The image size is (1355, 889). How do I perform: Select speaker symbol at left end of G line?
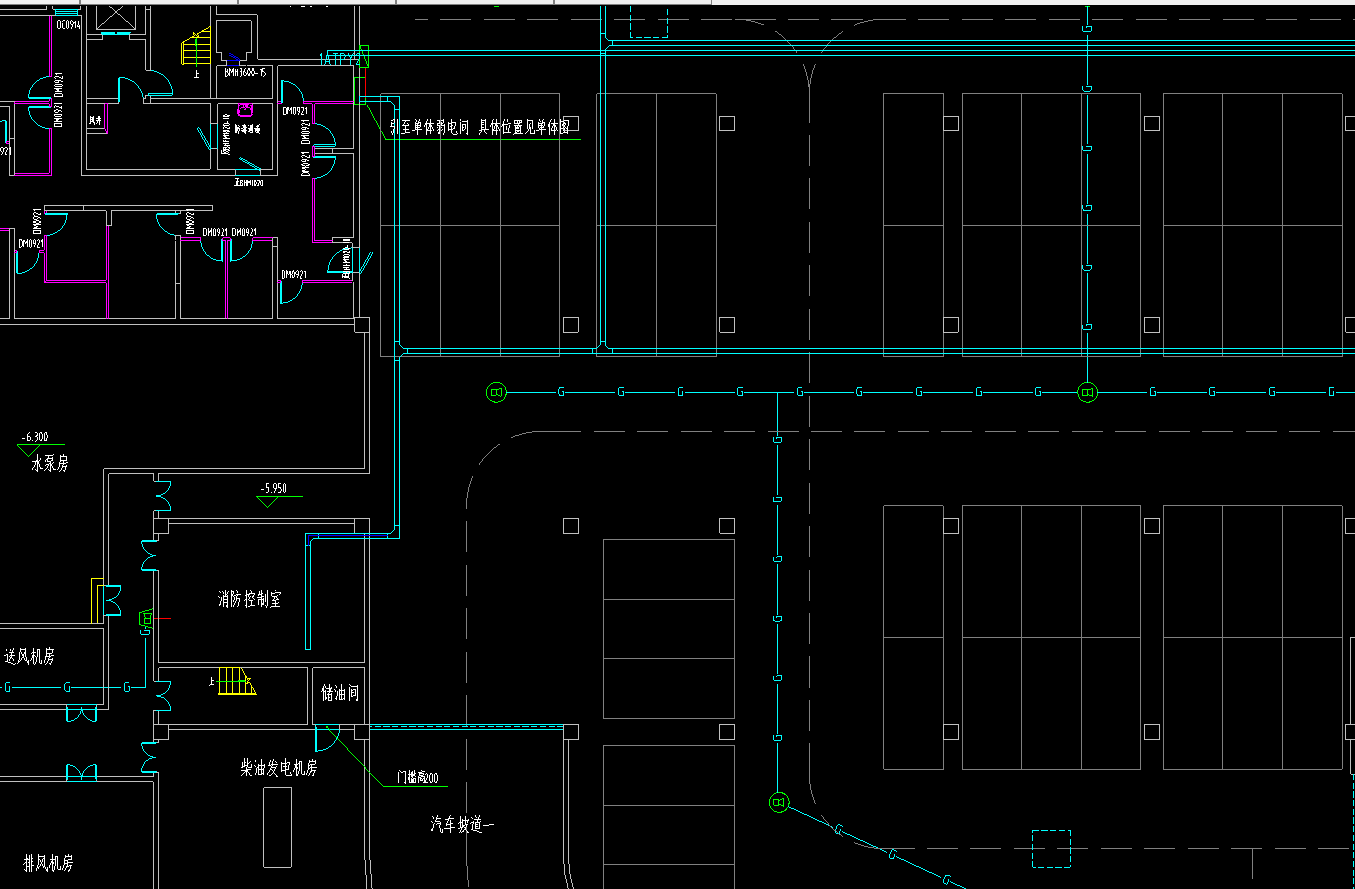pyautogui.click(x=497, y=392)
